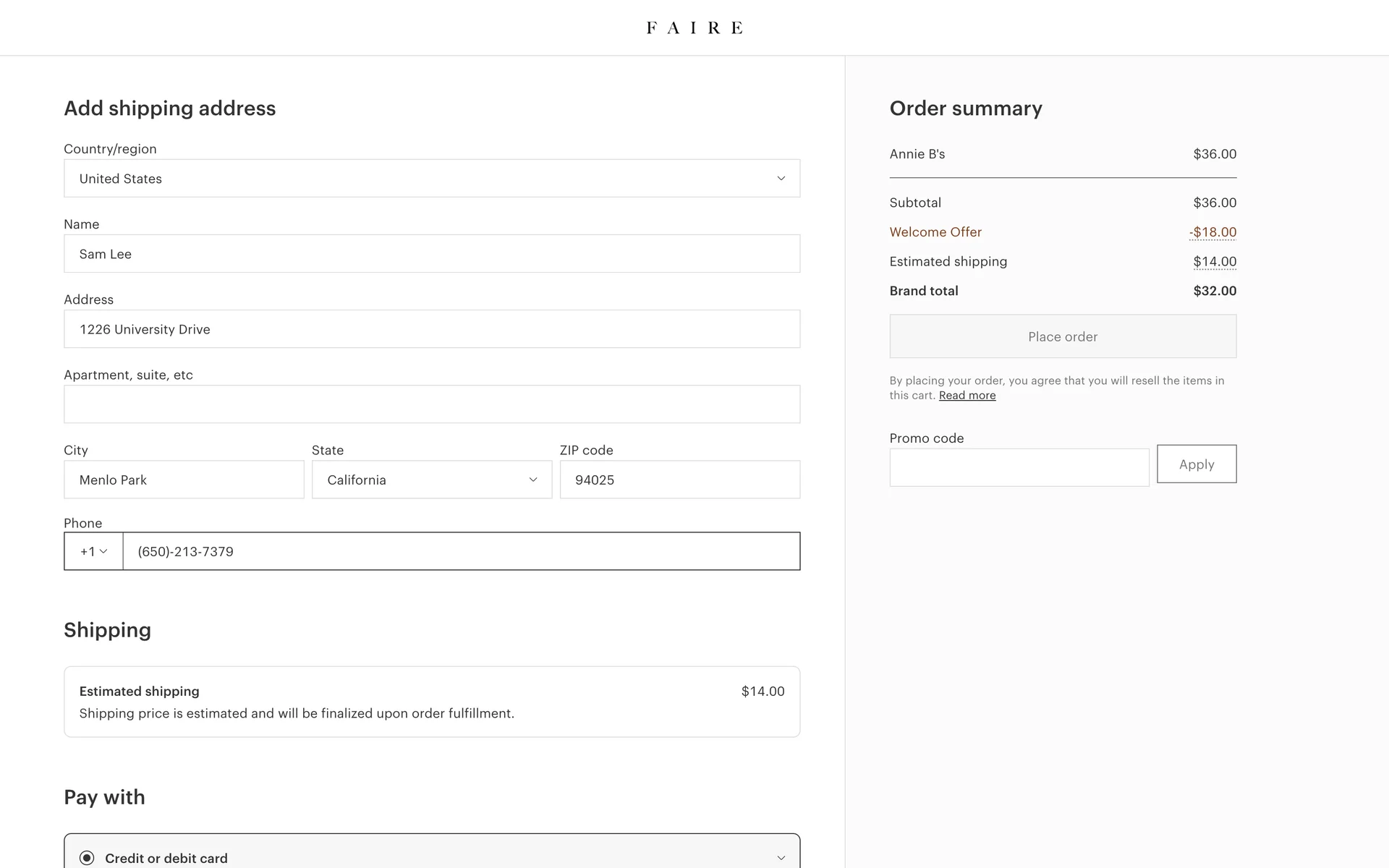The width and height of the screenshot is (1389, 868).
Task: Open the Country/region dropdown
Action: [432, 179]
